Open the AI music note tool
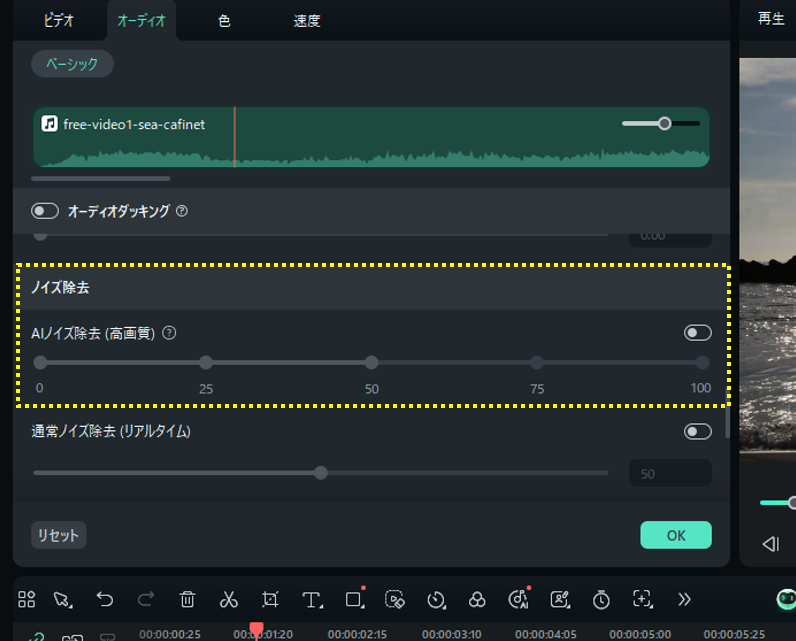796x641 pixels. point(518,599)
